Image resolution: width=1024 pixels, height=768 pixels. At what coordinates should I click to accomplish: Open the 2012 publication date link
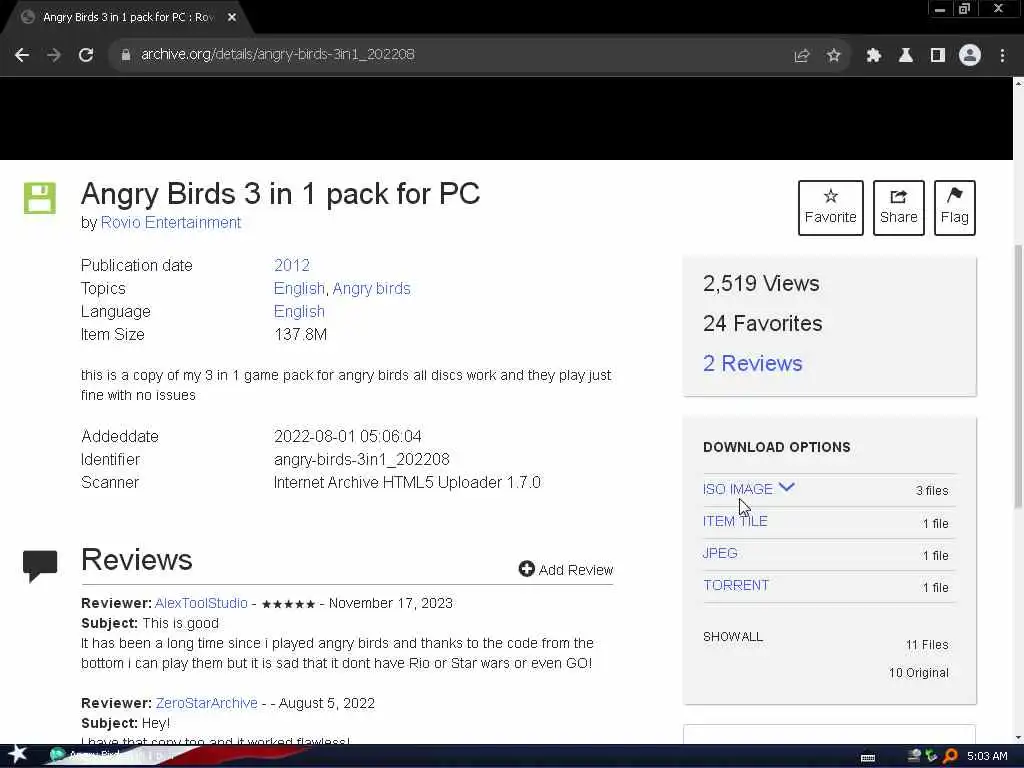[x=292, y=266]
